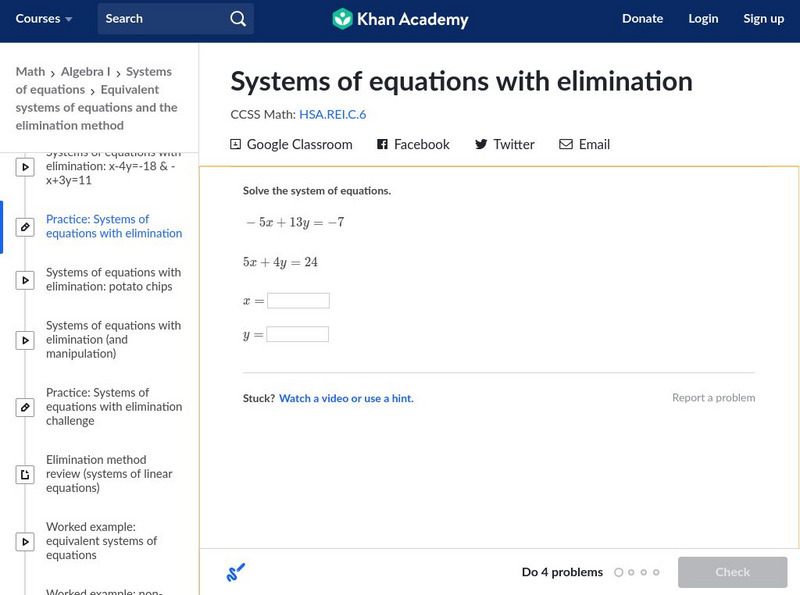Open the Donate page

[x=642, y=19]
